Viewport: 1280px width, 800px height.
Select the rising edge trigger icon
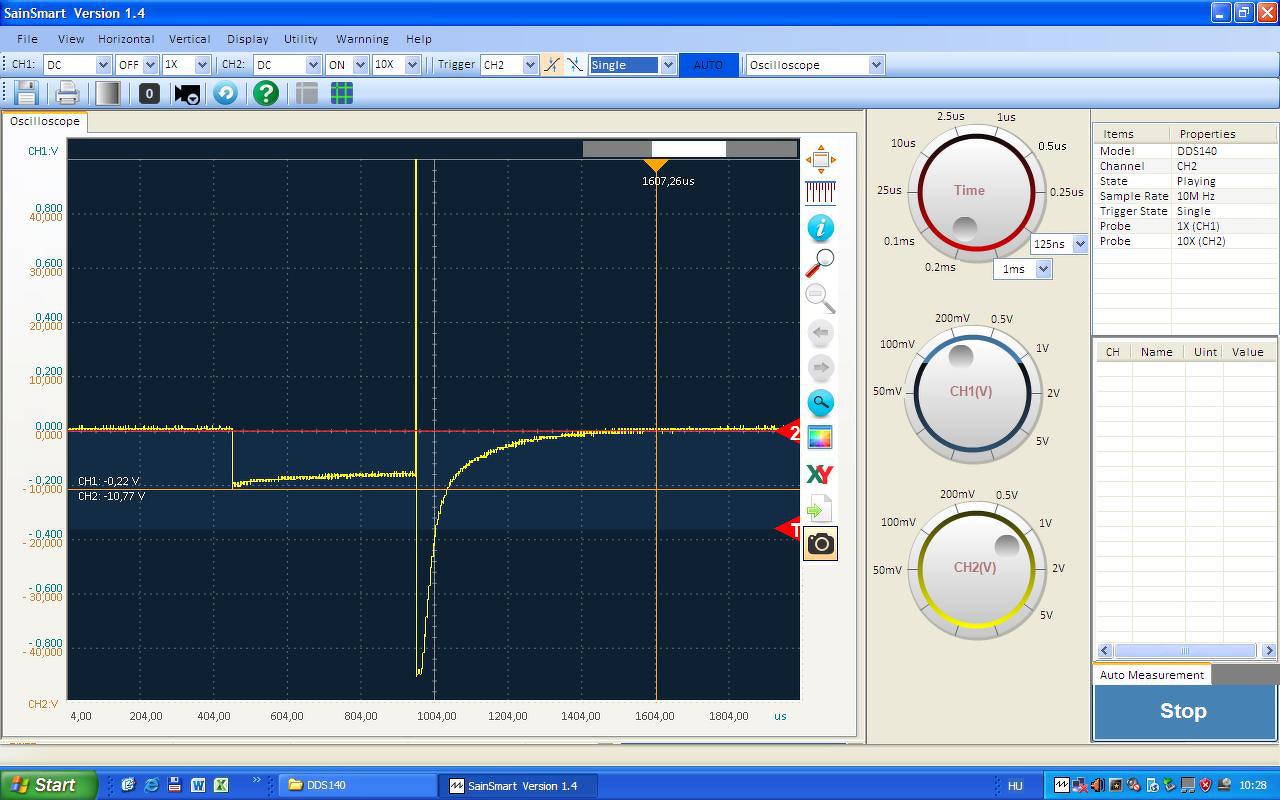click(552, 64)
